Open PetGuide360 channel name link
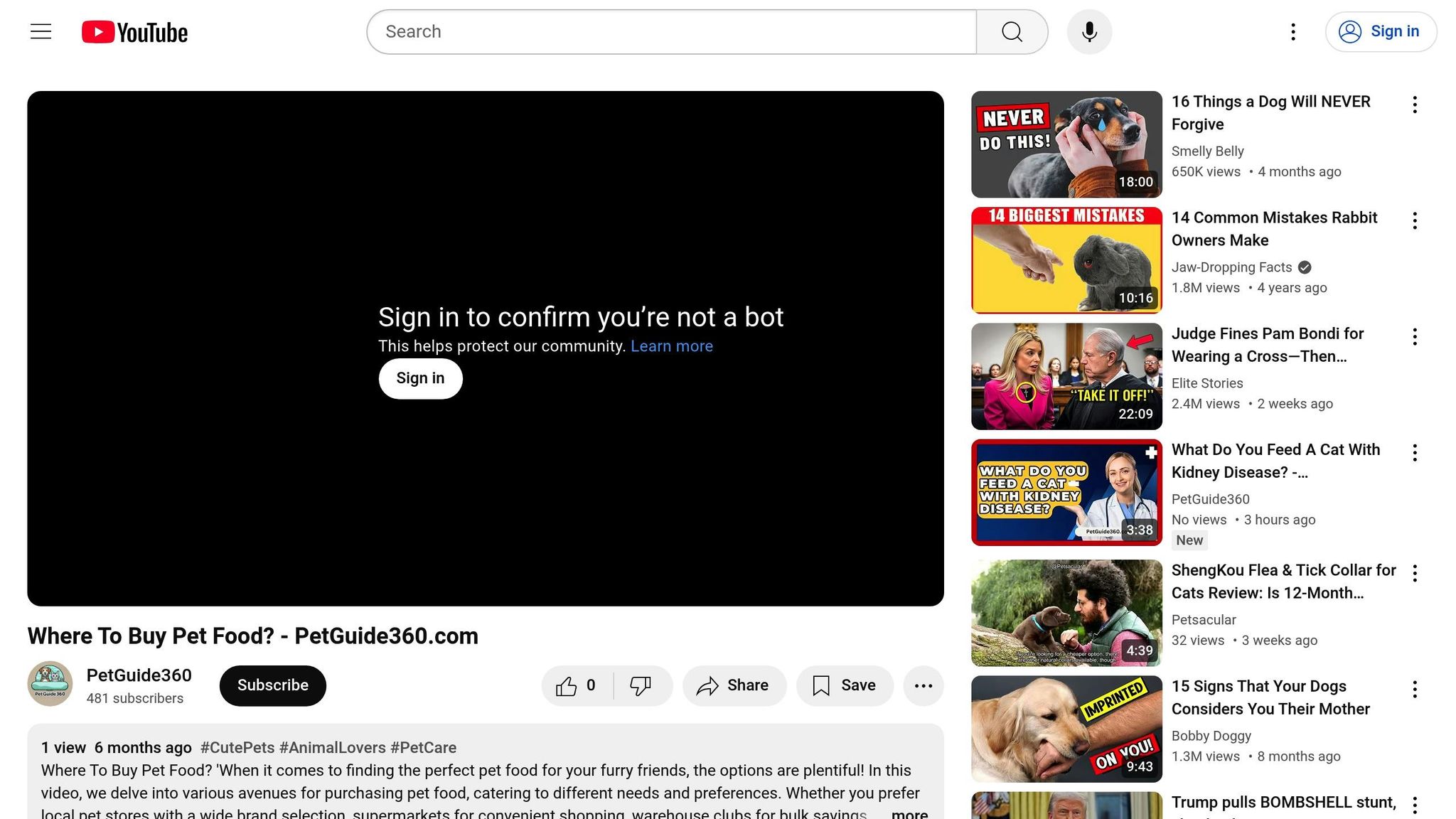 [x=139, y=675]
